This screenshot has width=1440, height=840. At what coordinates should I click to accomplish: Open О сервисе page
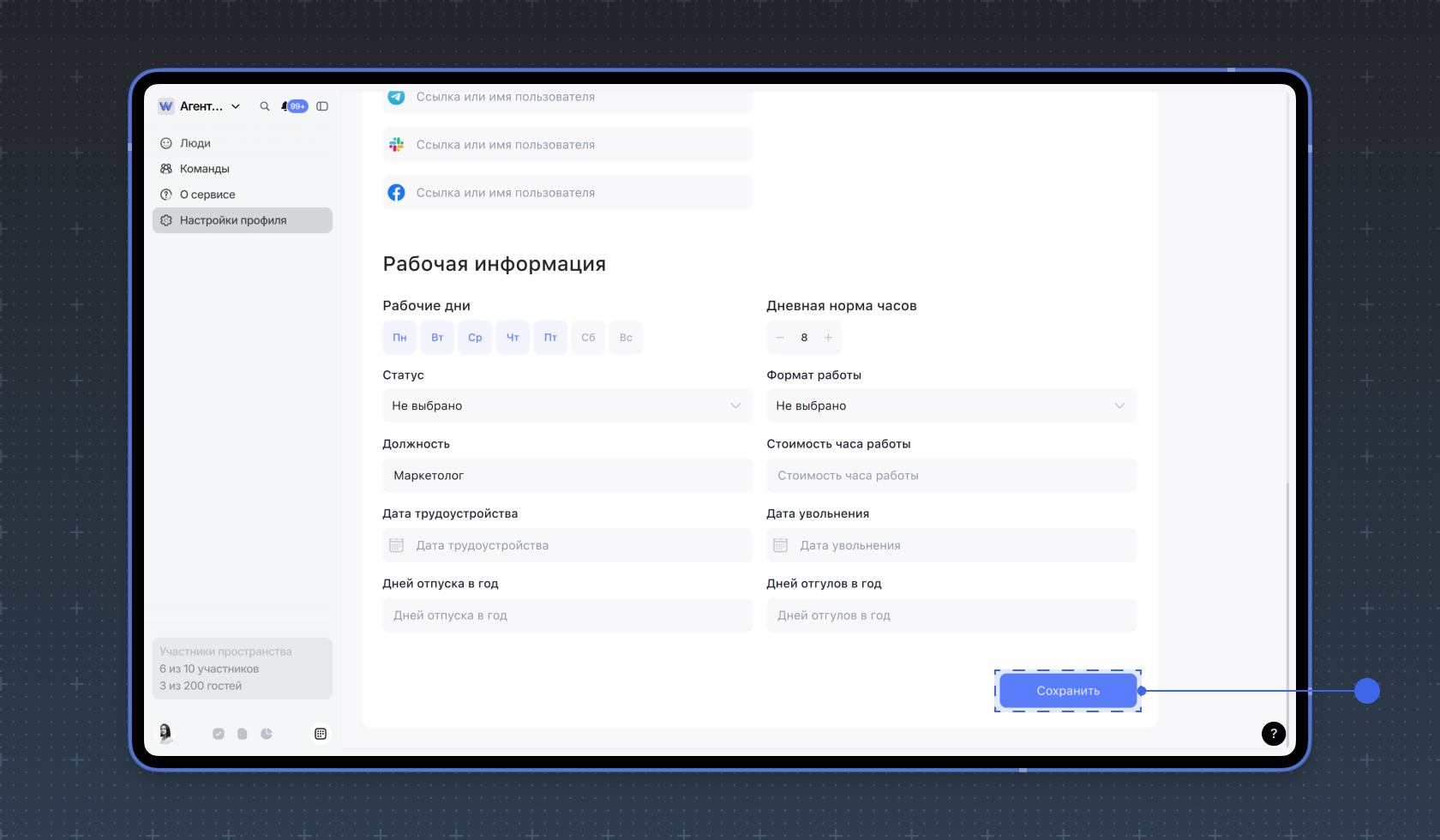[207, 195]
